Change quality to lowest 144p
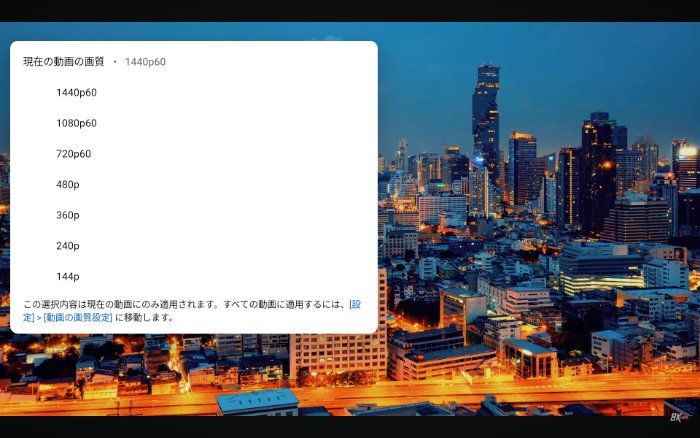This screenshot has width=700, height=438. 68,276
